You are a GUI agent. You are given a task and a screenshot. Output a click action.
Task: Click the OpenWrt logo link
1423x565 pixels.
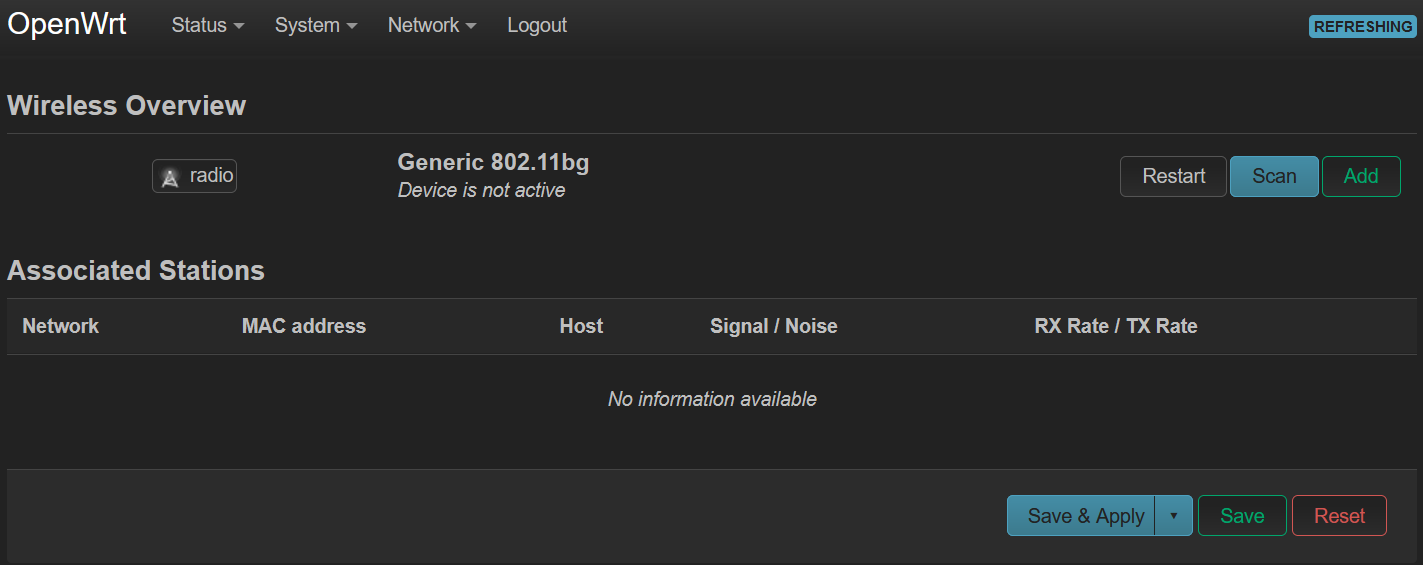coord(67,25)
